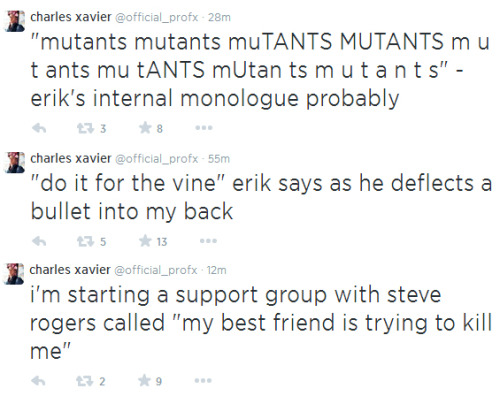Open more options on the 'vine' tweet
Image resolution: width=500 pixels, height=396 pixels.
[208, 241]
